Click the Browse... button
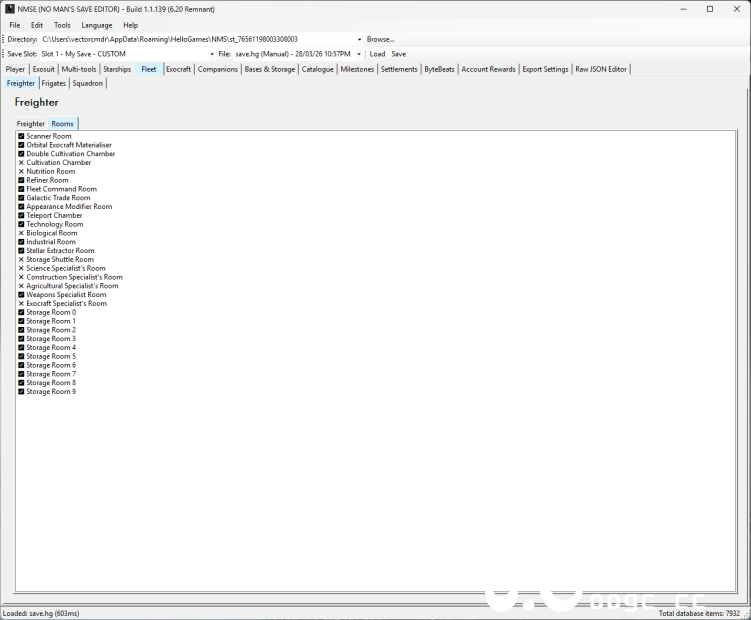Viewport: 751px width, 620px height. coord(380,39)
